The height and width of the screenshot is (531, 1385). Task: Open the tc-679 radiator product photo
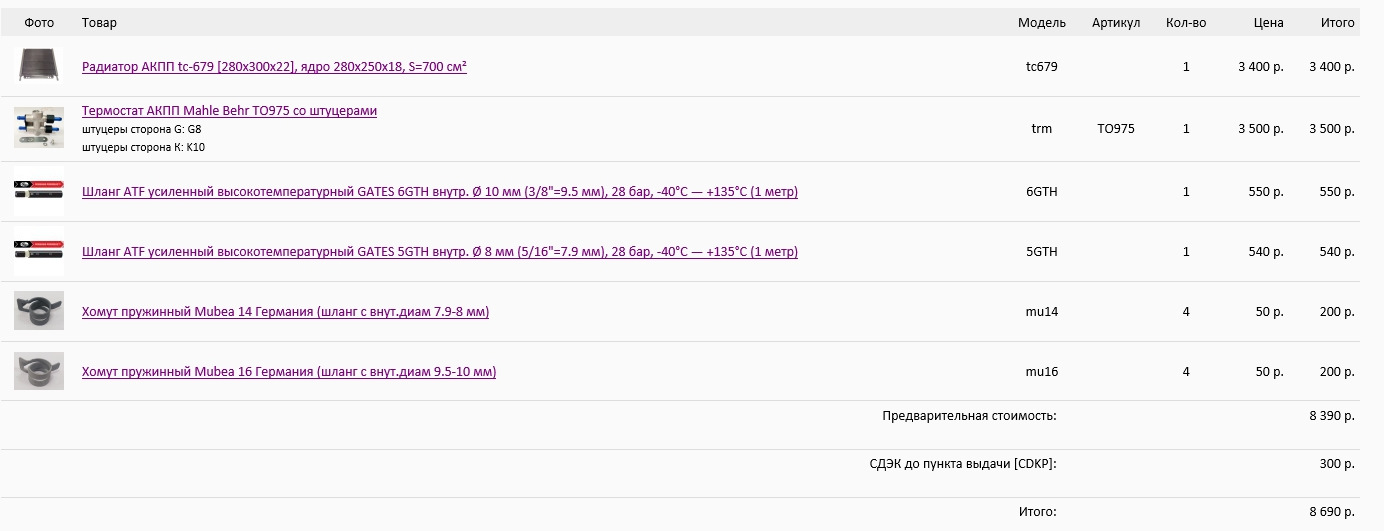(x=39, y=66)
